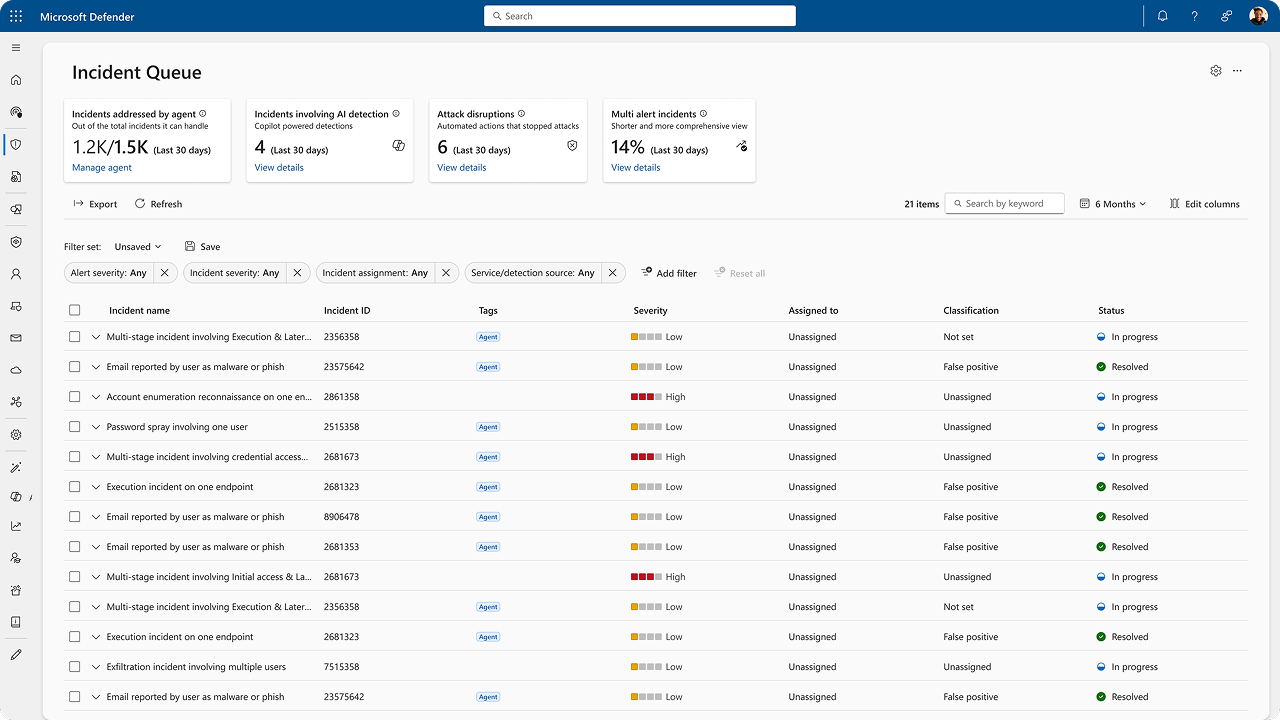
Task: Open the Cloud apps cloud icon
Action: (x=16, y=370)
